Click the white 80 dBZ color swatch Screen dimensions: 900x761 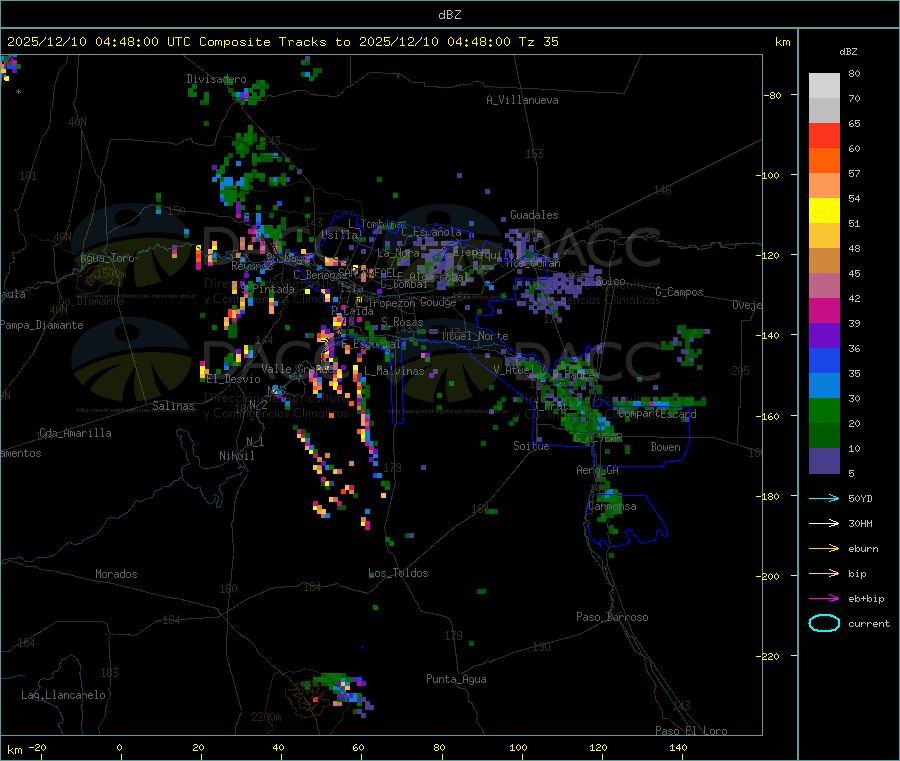824,86
